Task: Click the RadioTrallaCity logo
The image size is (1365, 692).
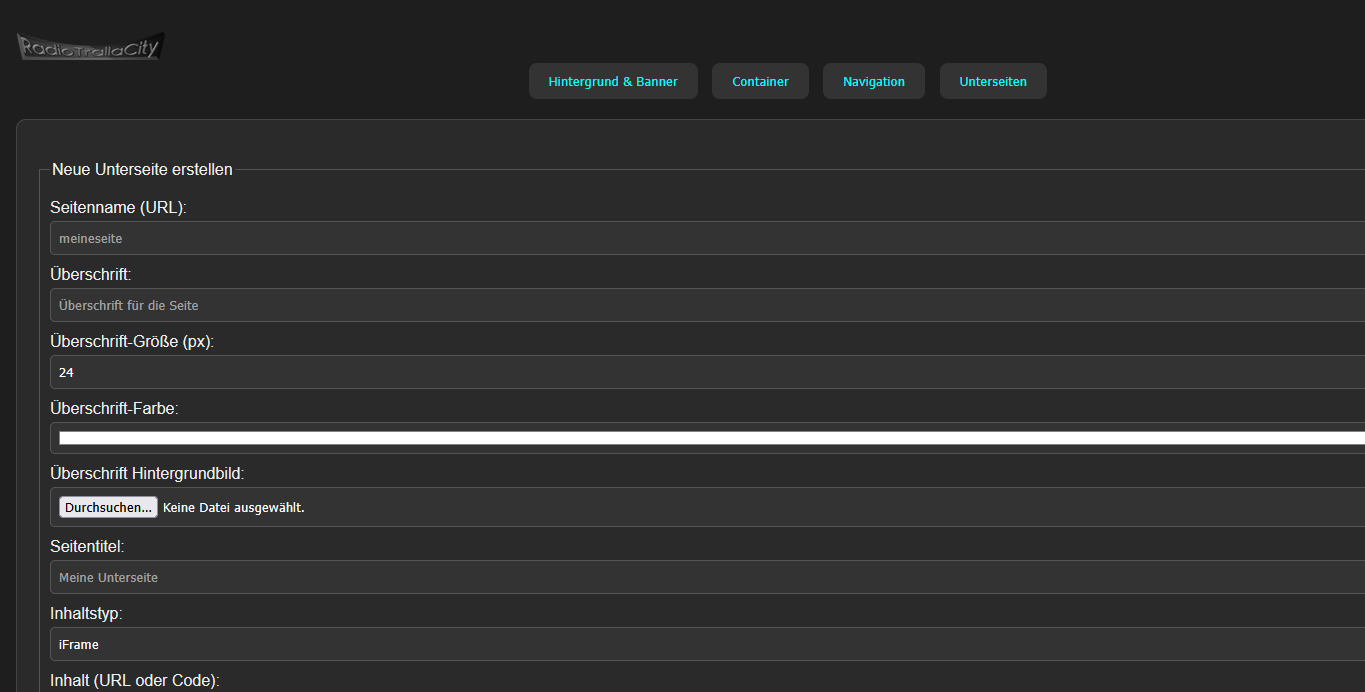Action: [x=90, y=46]
